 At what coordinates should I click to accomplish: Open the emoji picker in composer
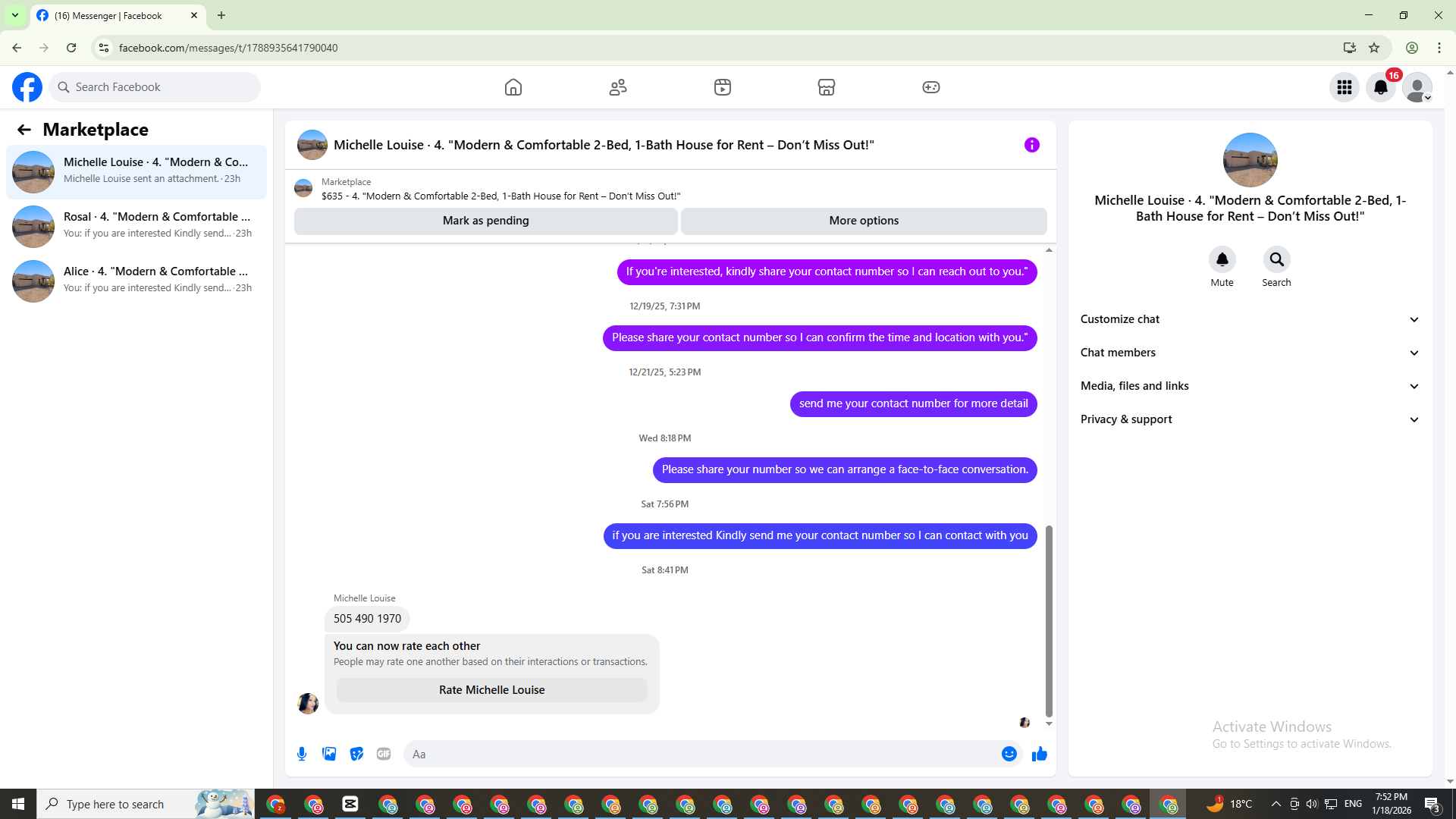pos(1009,754)
